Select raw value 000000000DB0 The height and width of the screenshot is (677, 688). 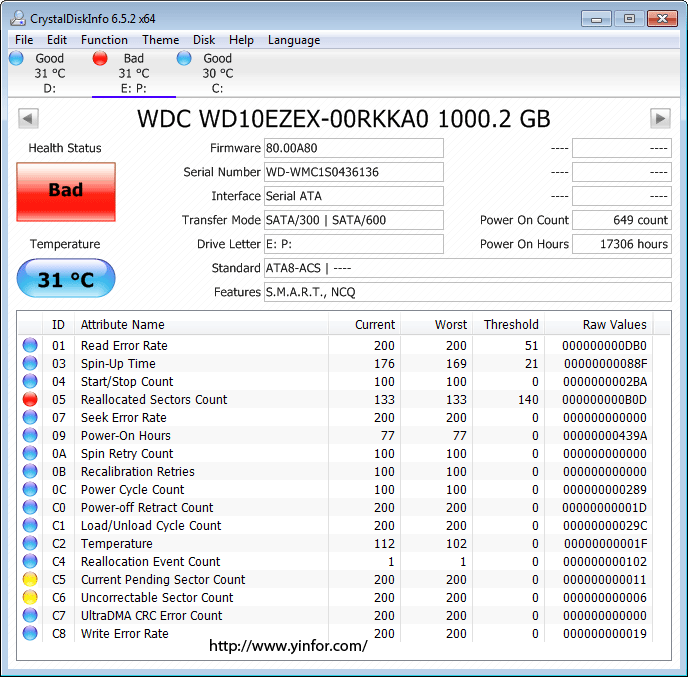coord(604,346)
